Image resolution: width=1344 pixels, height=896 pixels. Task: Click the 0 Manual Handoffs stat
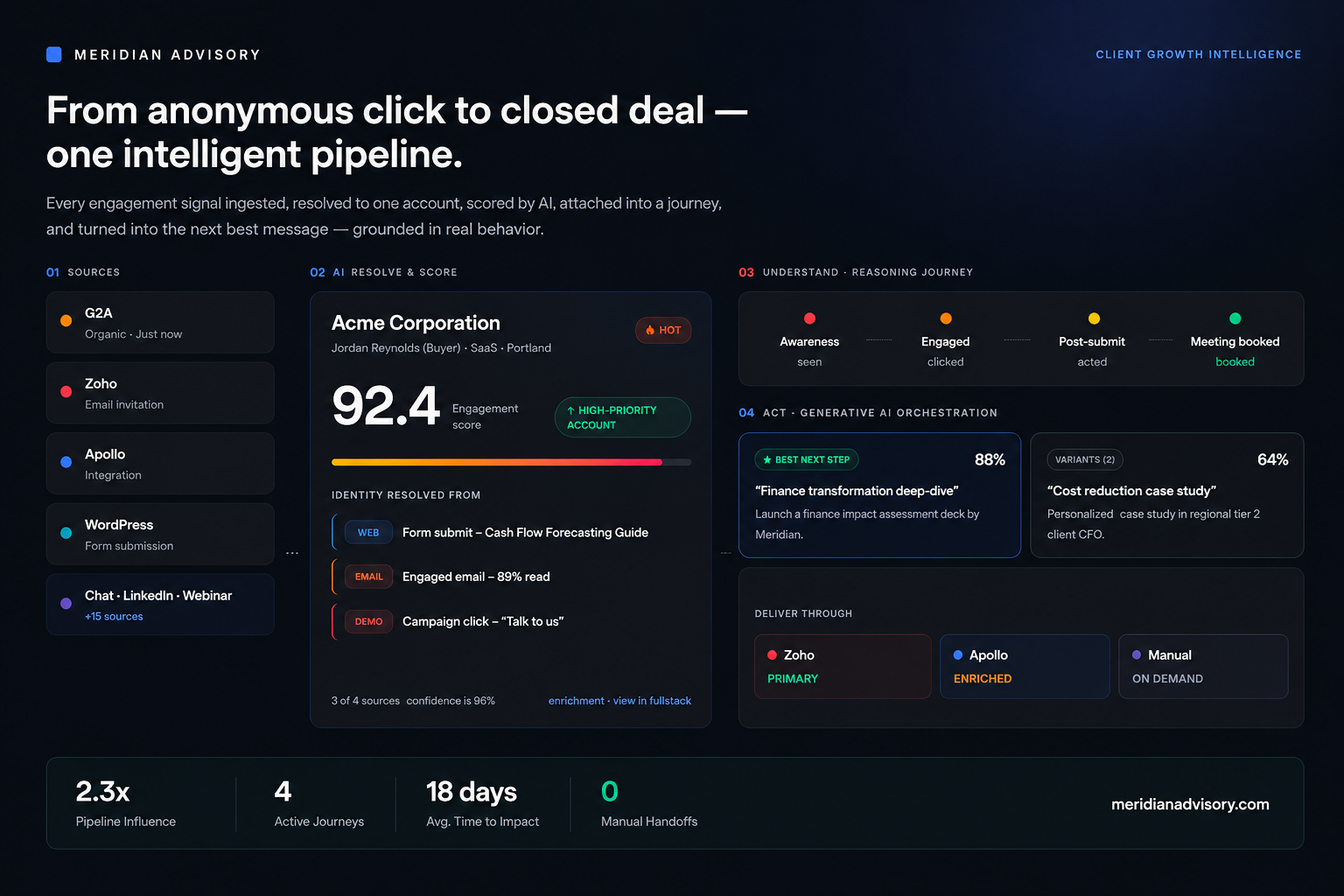pyautogui.click(x=649, y=803)
